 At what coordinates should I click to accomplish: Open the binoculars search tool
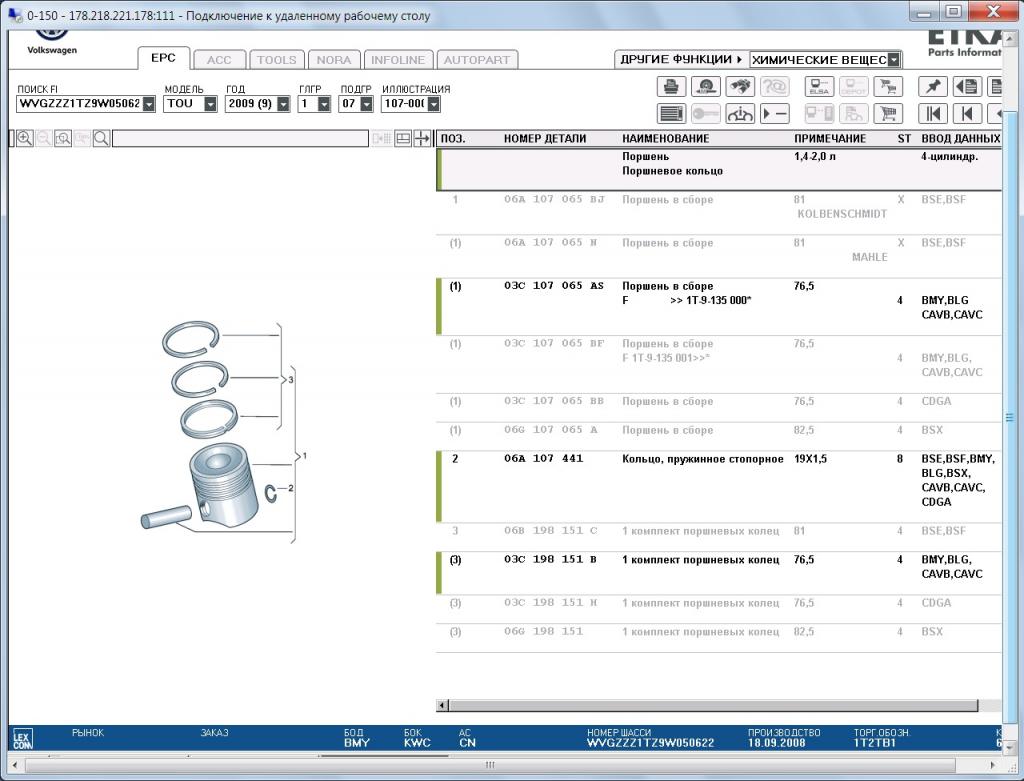click(740, 86)
